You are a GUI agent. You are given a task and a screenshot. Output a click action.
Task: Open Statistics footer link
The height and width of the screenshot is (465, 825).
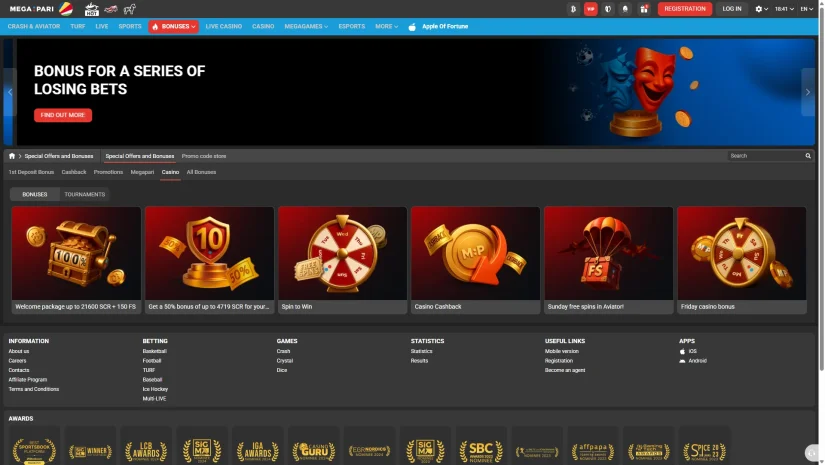pos(421,351)
